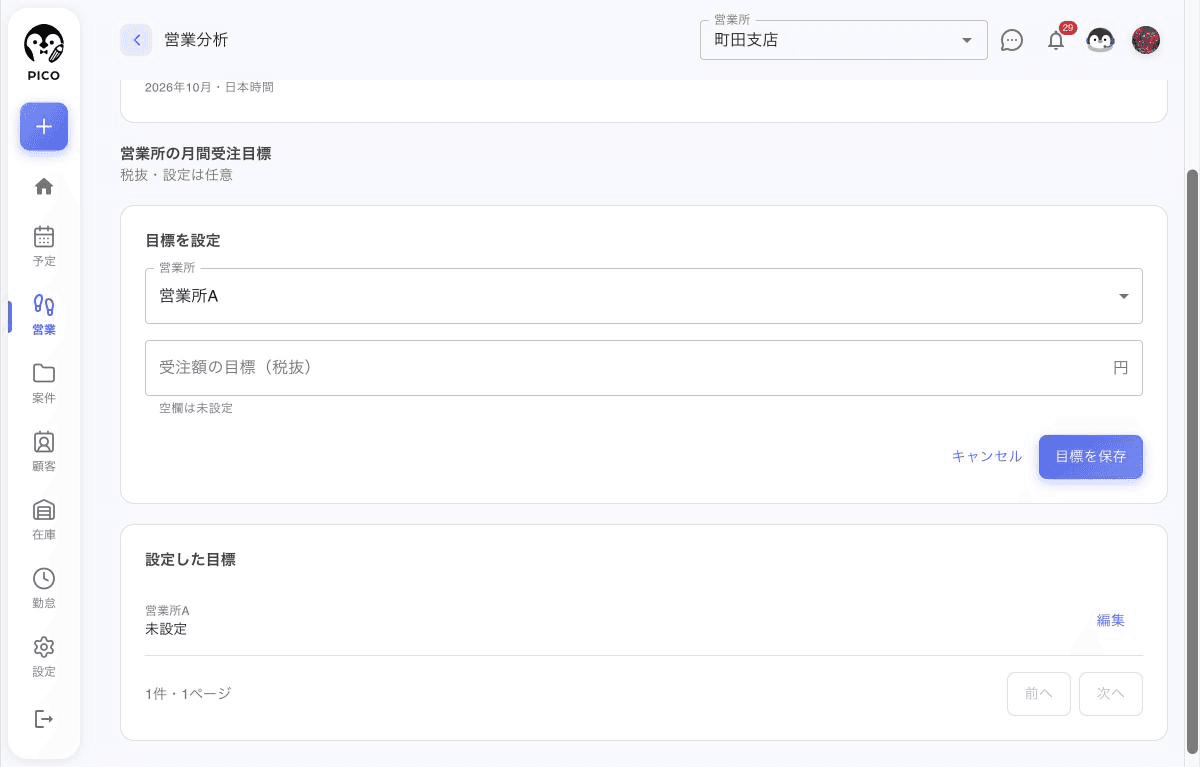Open the 設定 gear in sidebar
1200x767 pixels.
coord(44,656)
